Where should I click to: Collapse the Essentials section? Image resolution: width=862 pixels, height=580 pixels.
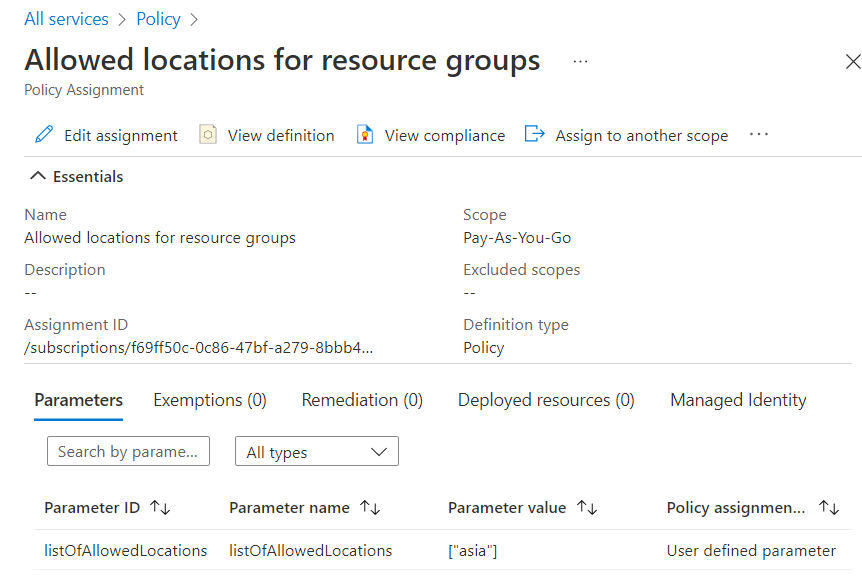tap(38, 177)
